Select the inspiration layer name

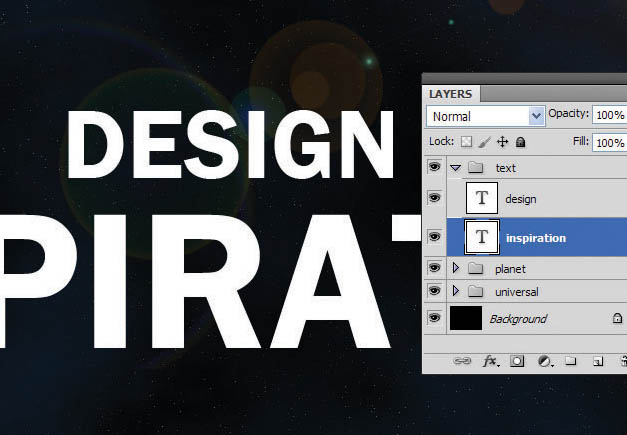[536, 238]
